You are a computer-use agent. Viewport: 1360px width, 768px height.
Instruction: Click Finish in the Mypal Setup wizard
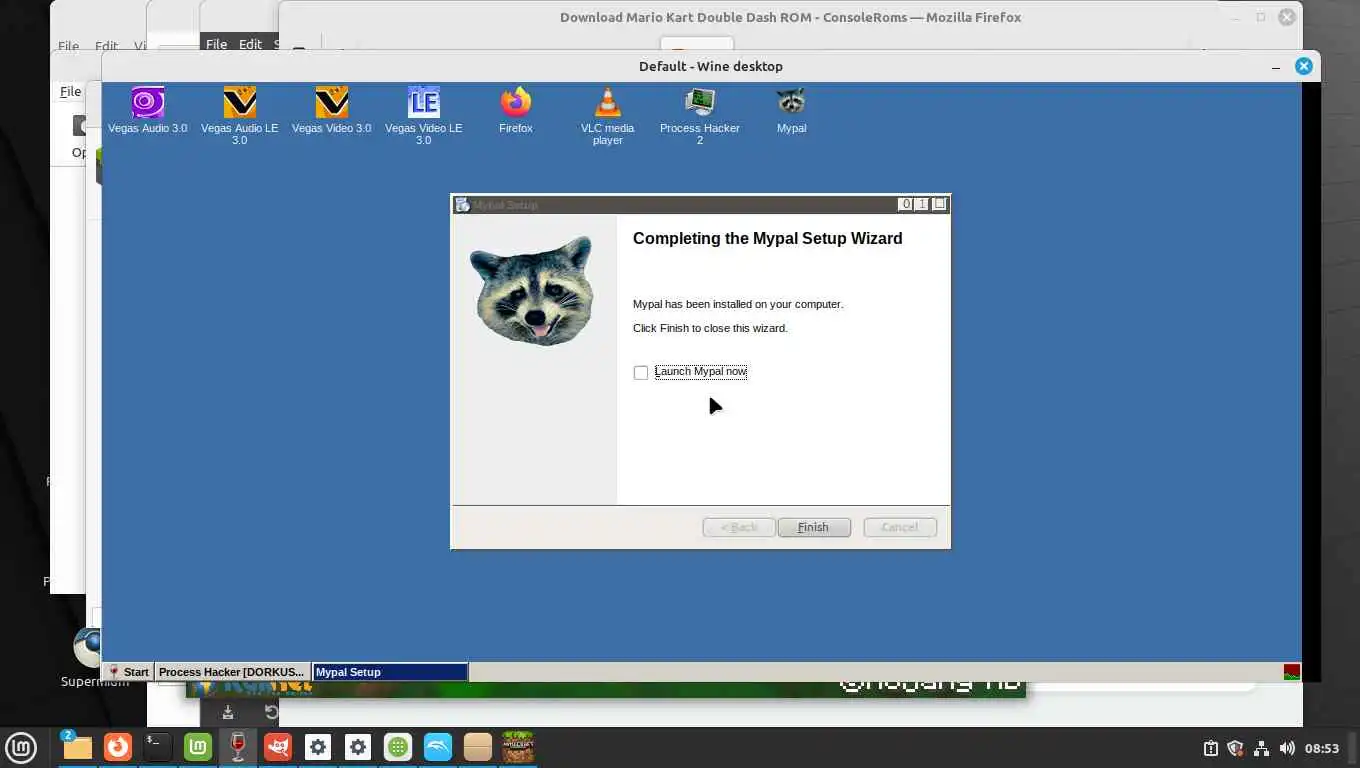tap(814, 527)
